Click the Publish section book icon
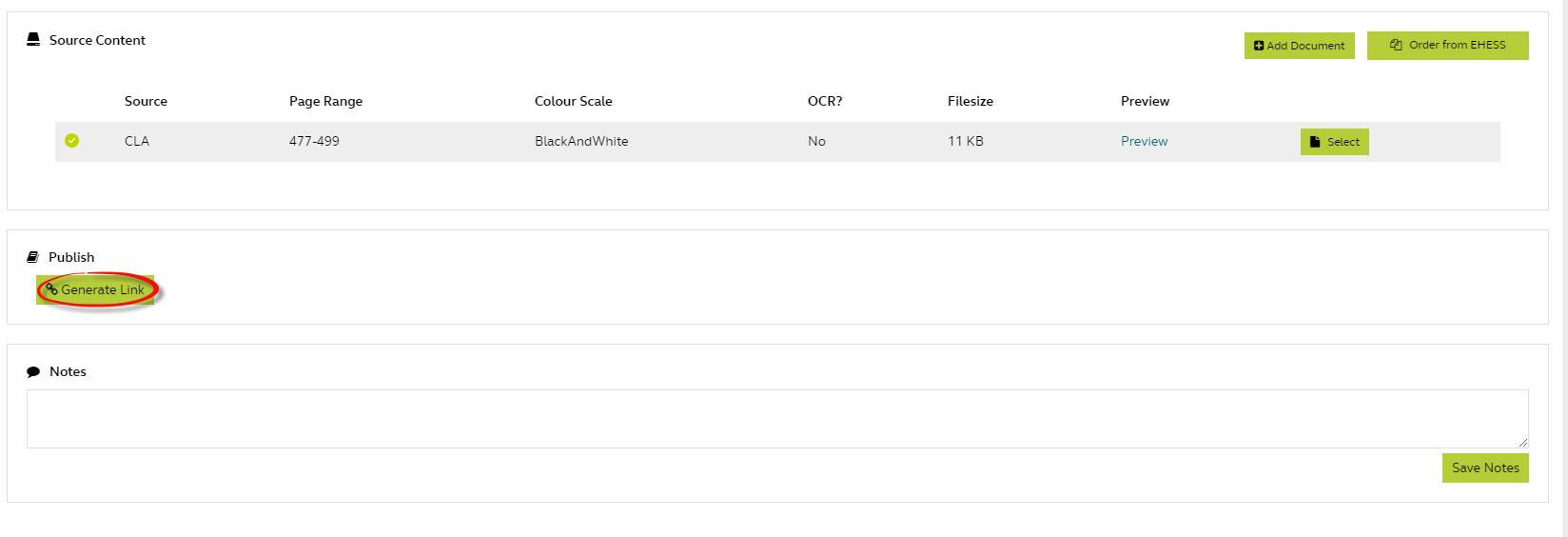Viewport: 1568px width, 537px height. pyautogui.click(x=33, y=257)
